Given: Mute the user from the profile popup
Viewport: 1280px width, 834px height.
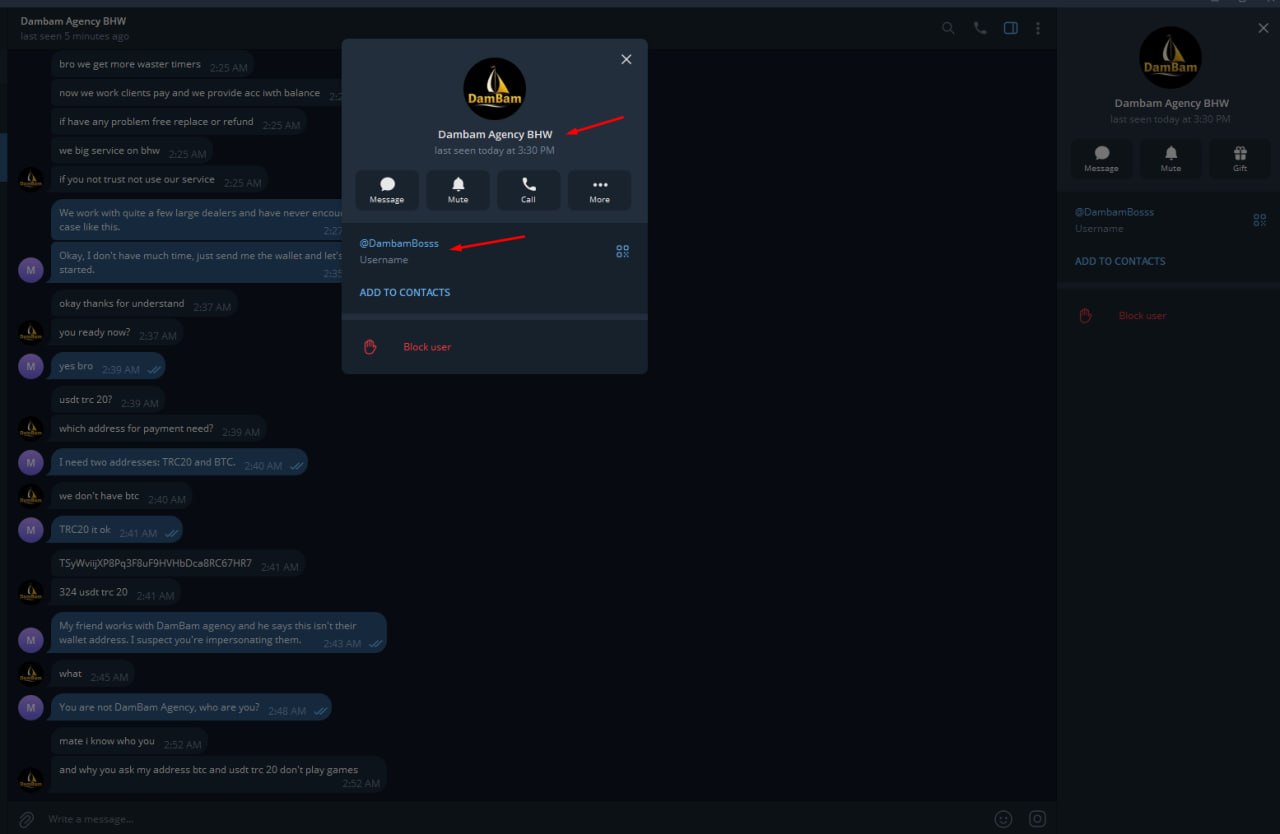Looking at the screenshot, I should click(458, 190).
